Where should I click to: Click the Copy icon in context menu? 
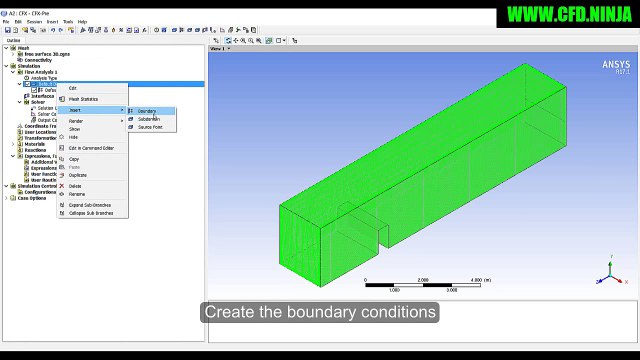point(62,159)
